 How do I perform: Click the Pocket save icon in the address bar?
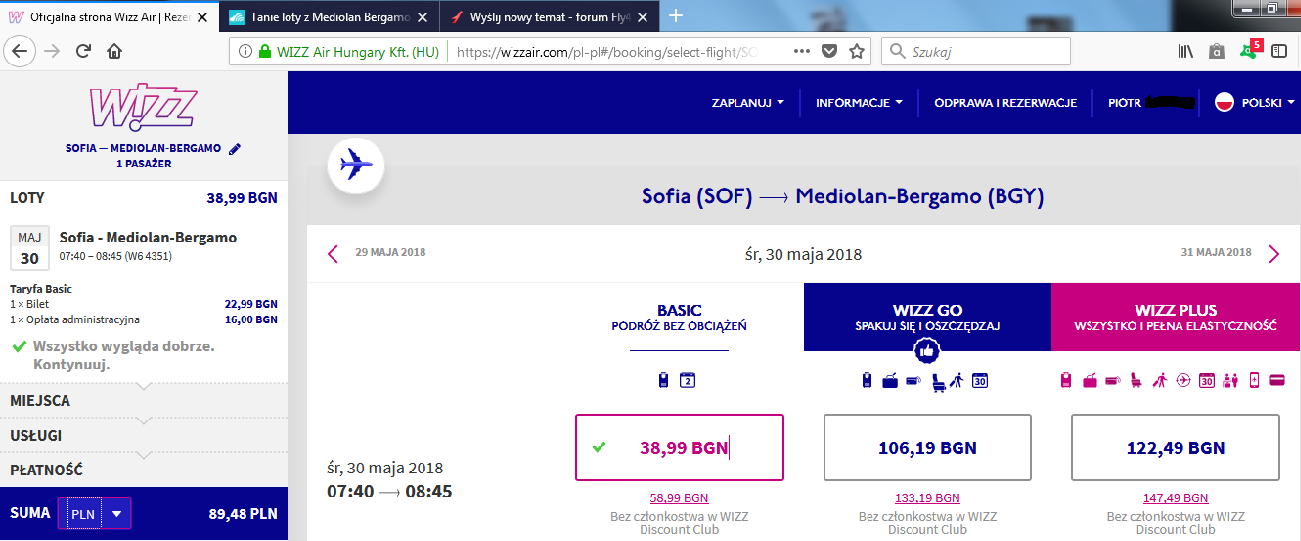(x=829, y=51)
